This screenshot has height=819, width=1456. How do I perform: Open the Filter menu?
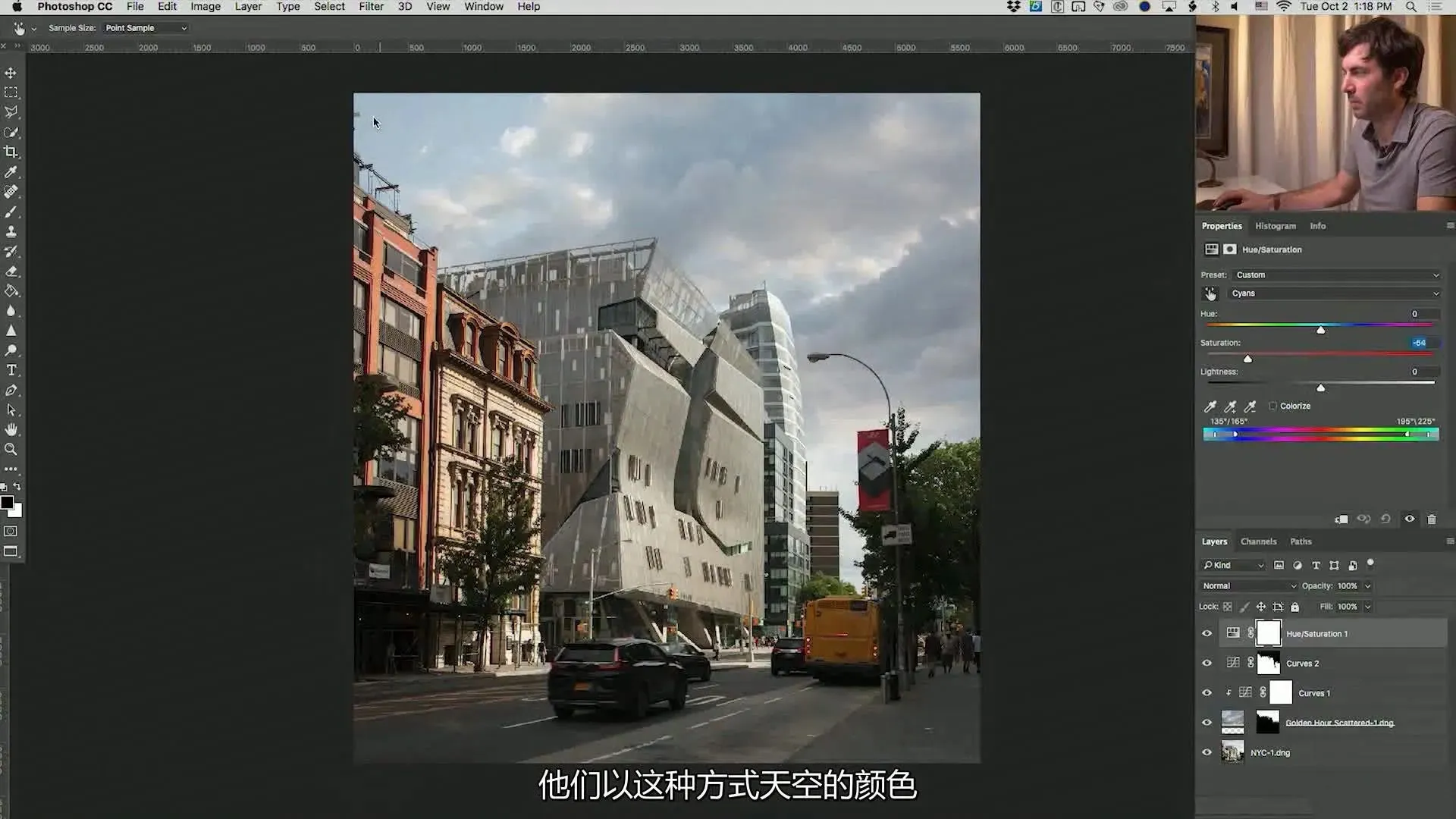(371, 7)
